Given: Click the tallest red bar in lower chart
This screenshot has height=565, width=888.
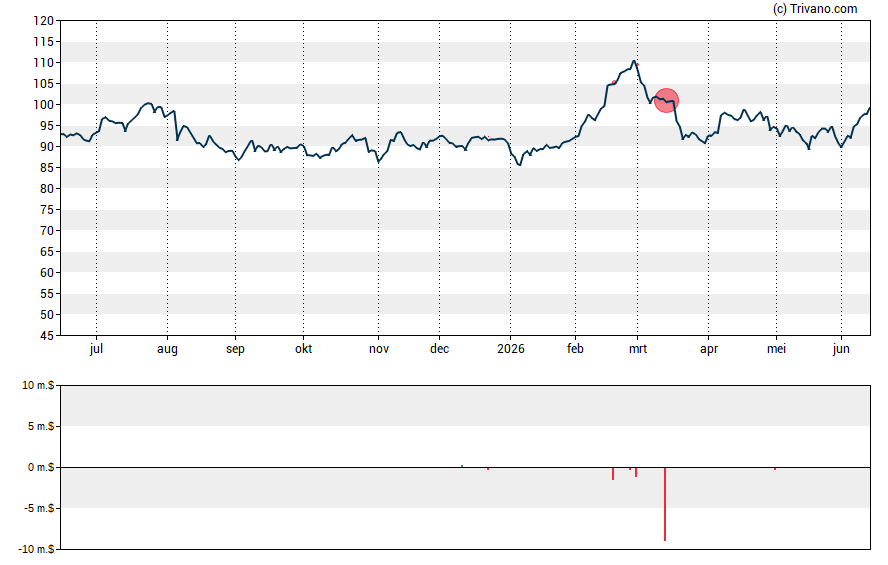Looking at the screenshot, I should coord(665,504).
